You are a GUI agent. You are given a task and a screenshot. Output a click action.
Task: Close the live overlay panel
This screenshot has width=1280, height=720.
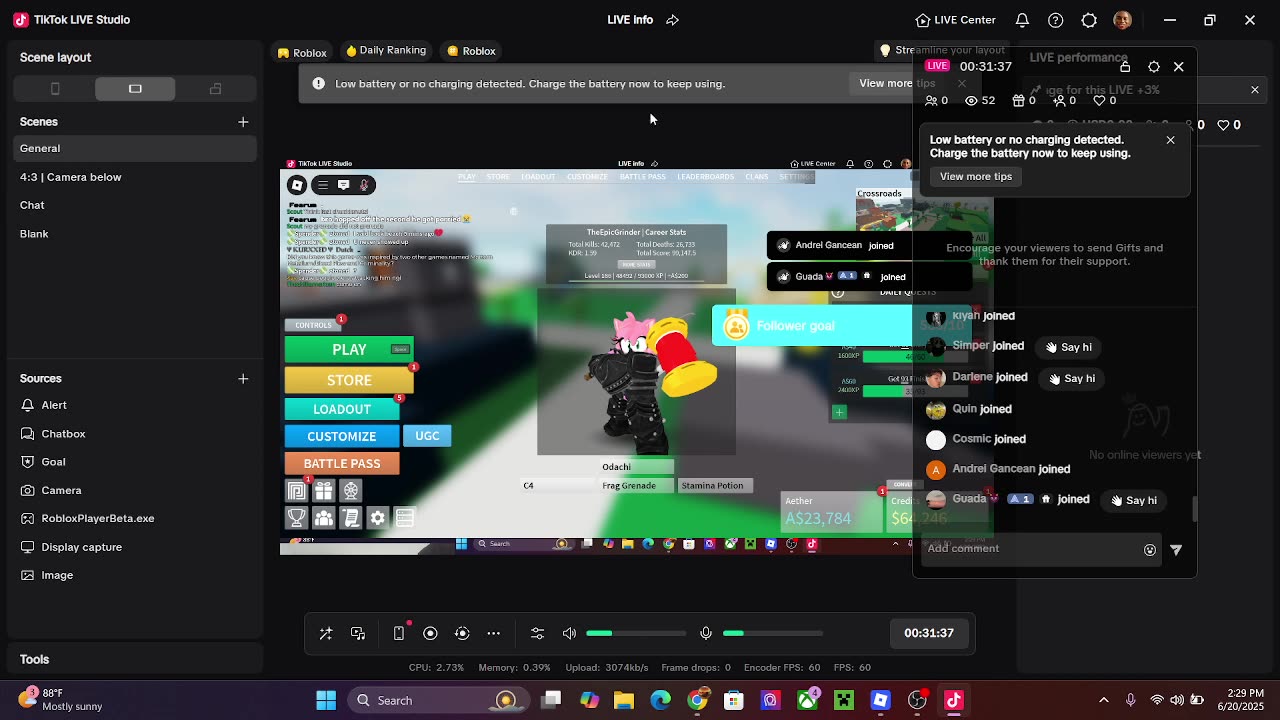click(x=1179, y=67)
